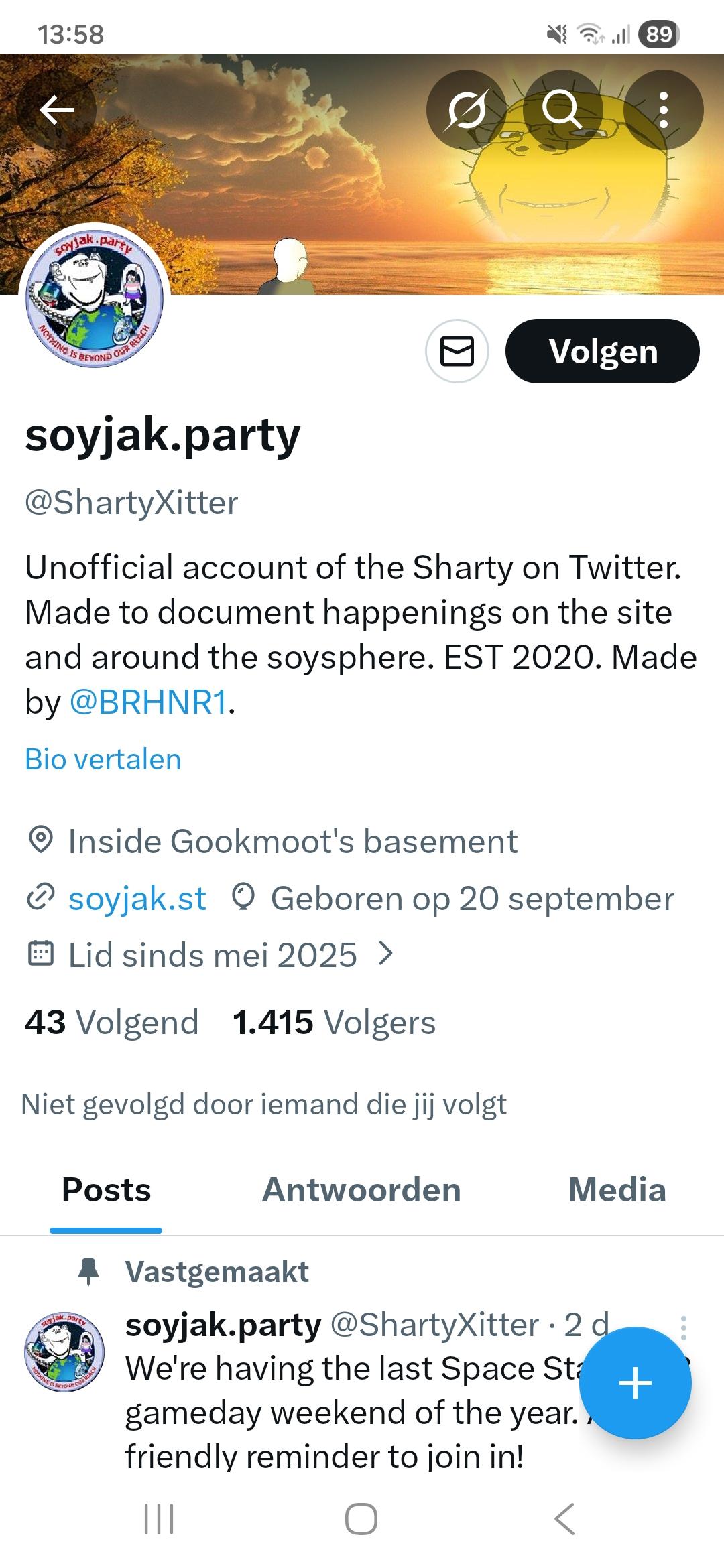Open the large profile picture
Screen dimensions: 724x1568
[x=95, y=296]
